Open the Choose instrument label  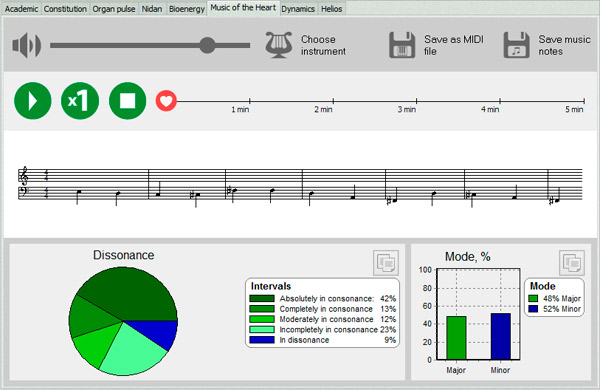click(323, 45)
